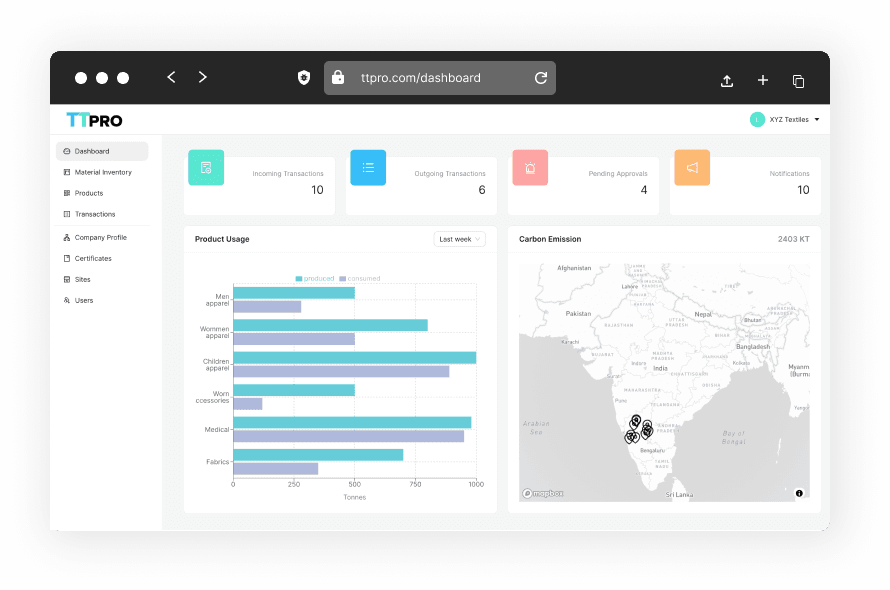
Task: Click the shield privacy icon
Action: point(304,78)
